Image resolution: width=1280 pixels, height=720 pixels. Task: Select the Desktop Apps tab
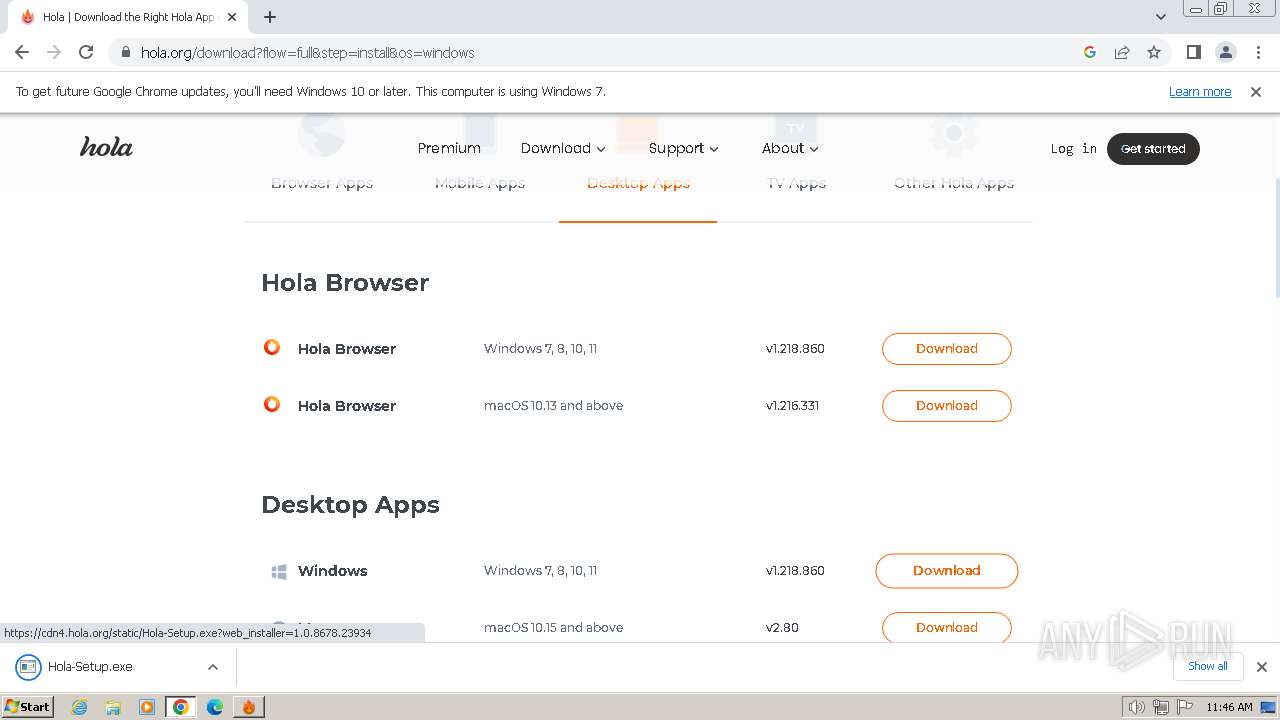638,183
